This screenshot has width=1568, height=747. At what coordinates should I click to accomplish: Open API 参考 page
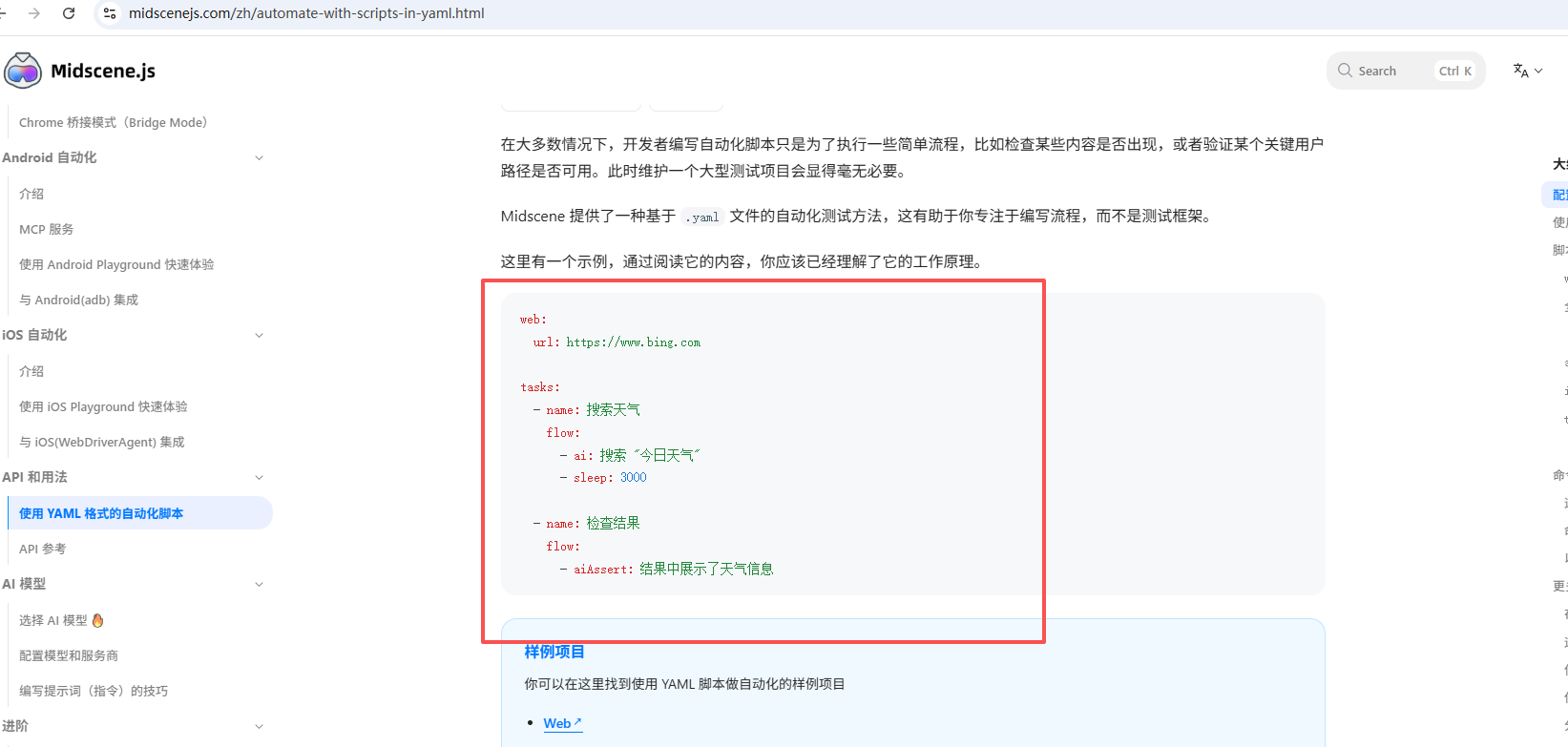pyautogui.click(x=43, y=549)
